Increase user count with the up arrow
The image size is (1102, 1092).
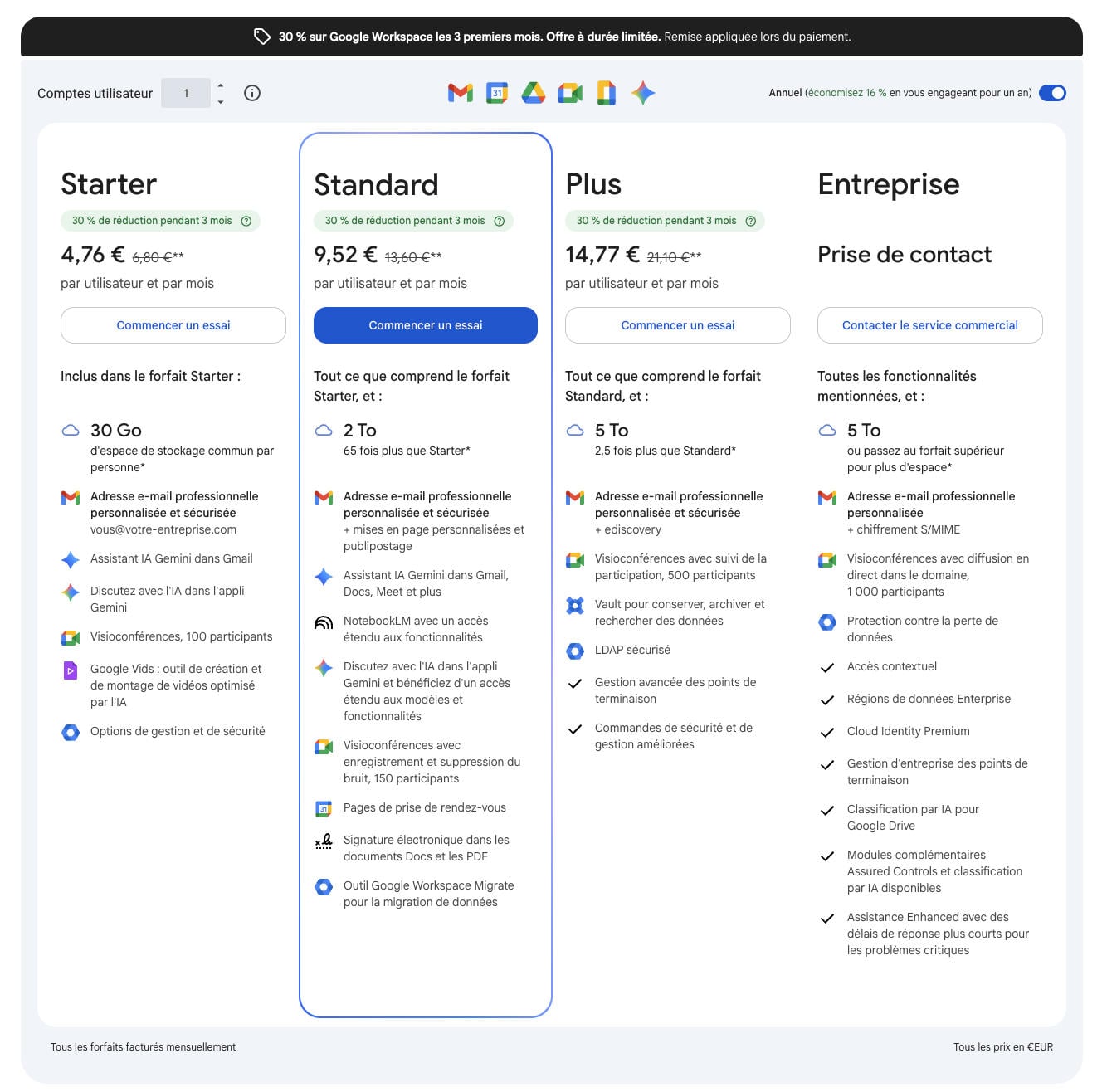tap(219, 86)
